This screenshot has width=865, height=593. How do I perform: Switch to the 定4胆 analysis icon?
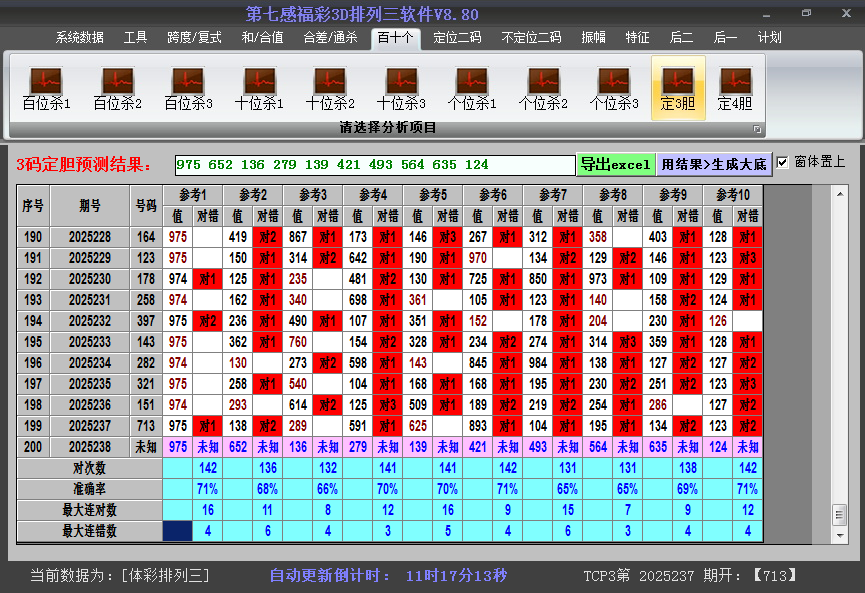click(735, 88)
